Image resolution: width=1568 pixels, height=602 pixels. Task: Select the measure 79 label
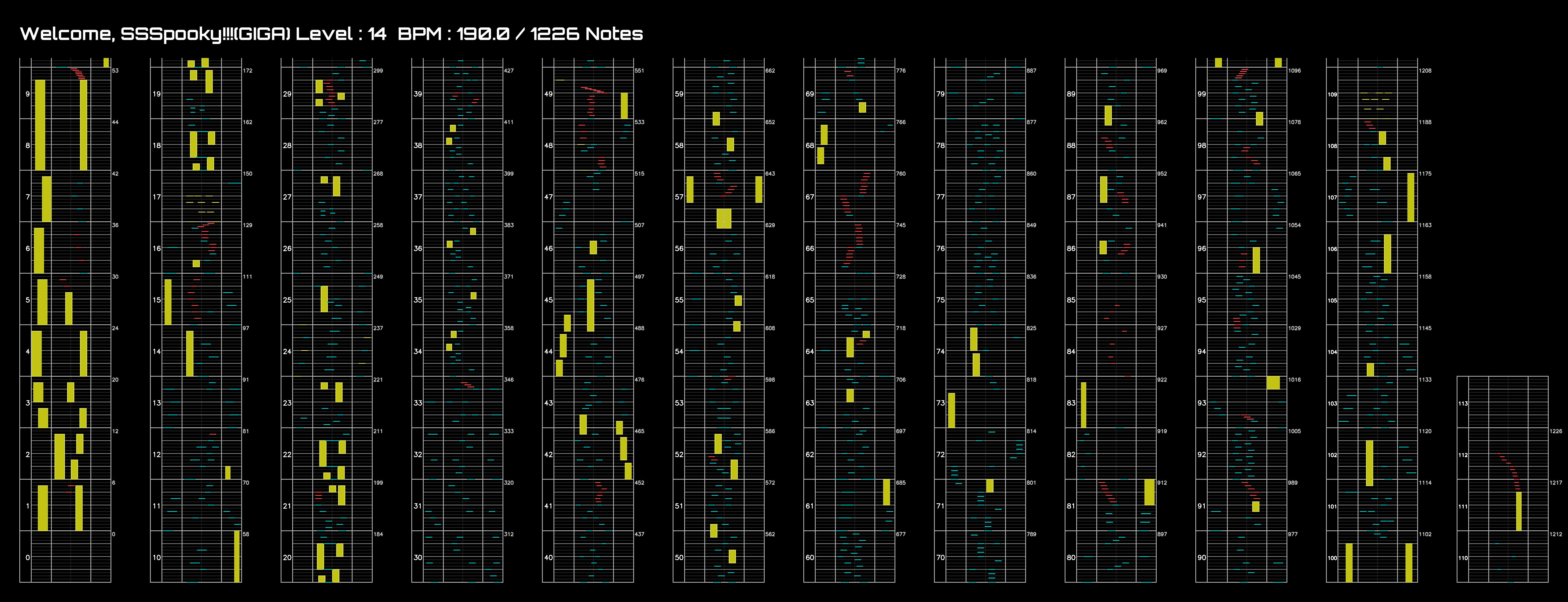tap(940, 94)
